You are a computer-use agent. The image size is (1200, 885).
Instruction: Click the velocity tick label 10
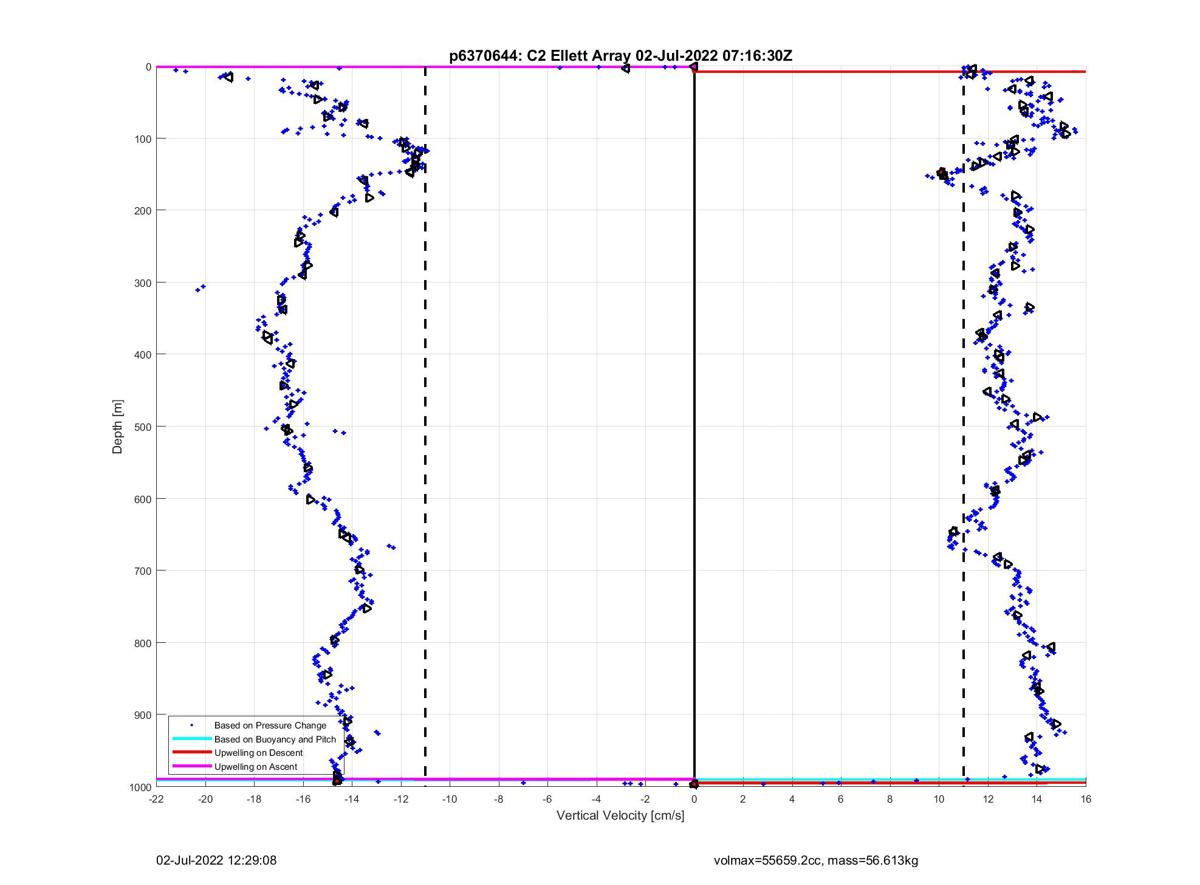(939, 800)
